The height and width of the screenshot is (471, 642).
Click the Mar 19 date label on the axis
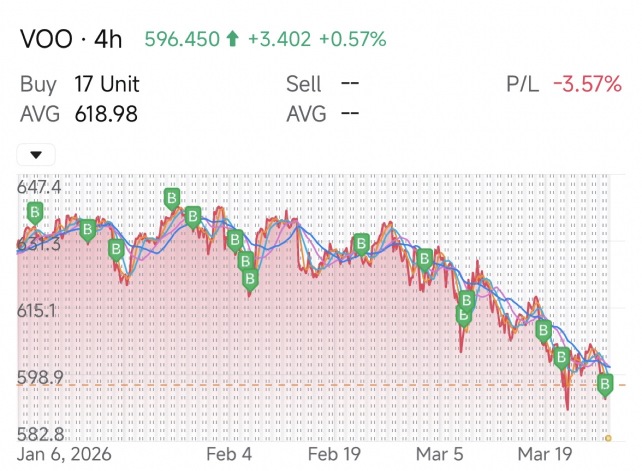(545, 454)
